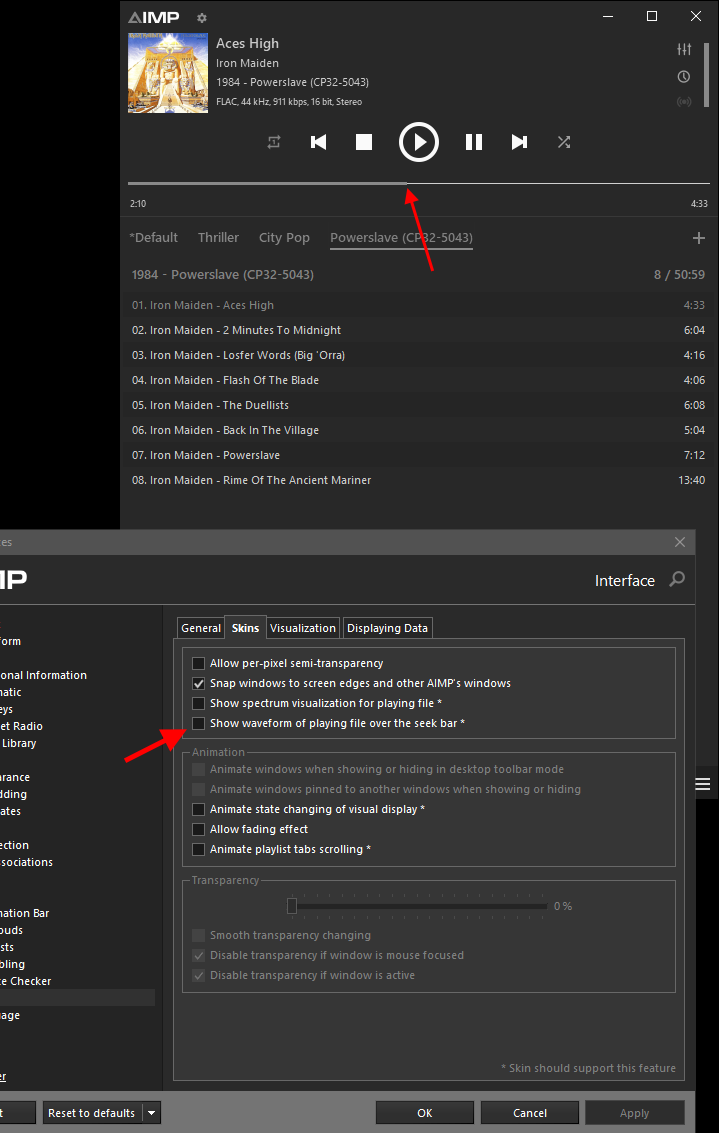Screen dimensions: 719x1133
Task: Click the Powerslave album cover thumbnail
Action: [x=168, y=72]
